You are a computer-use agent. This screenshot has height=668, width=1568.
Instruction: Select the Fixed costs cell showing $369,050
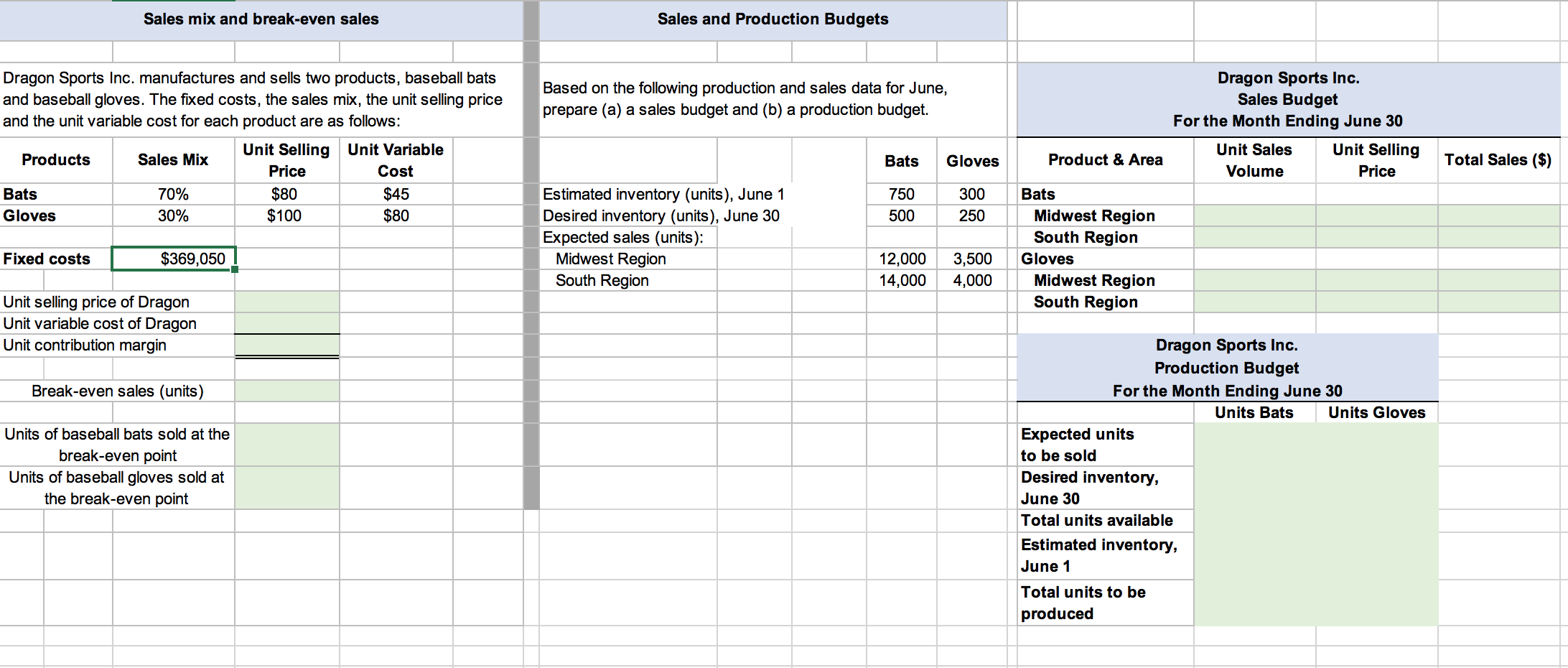point(174,259)
